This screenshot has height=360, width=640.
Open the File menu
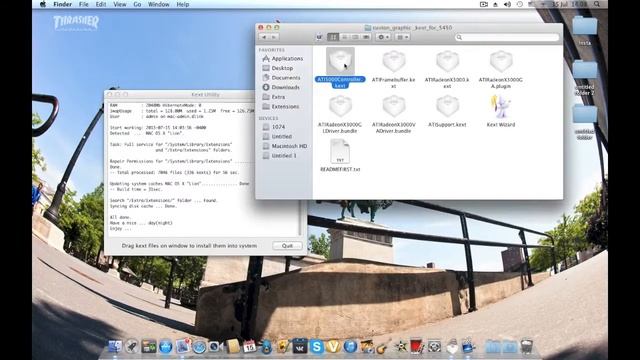point(84,4)
